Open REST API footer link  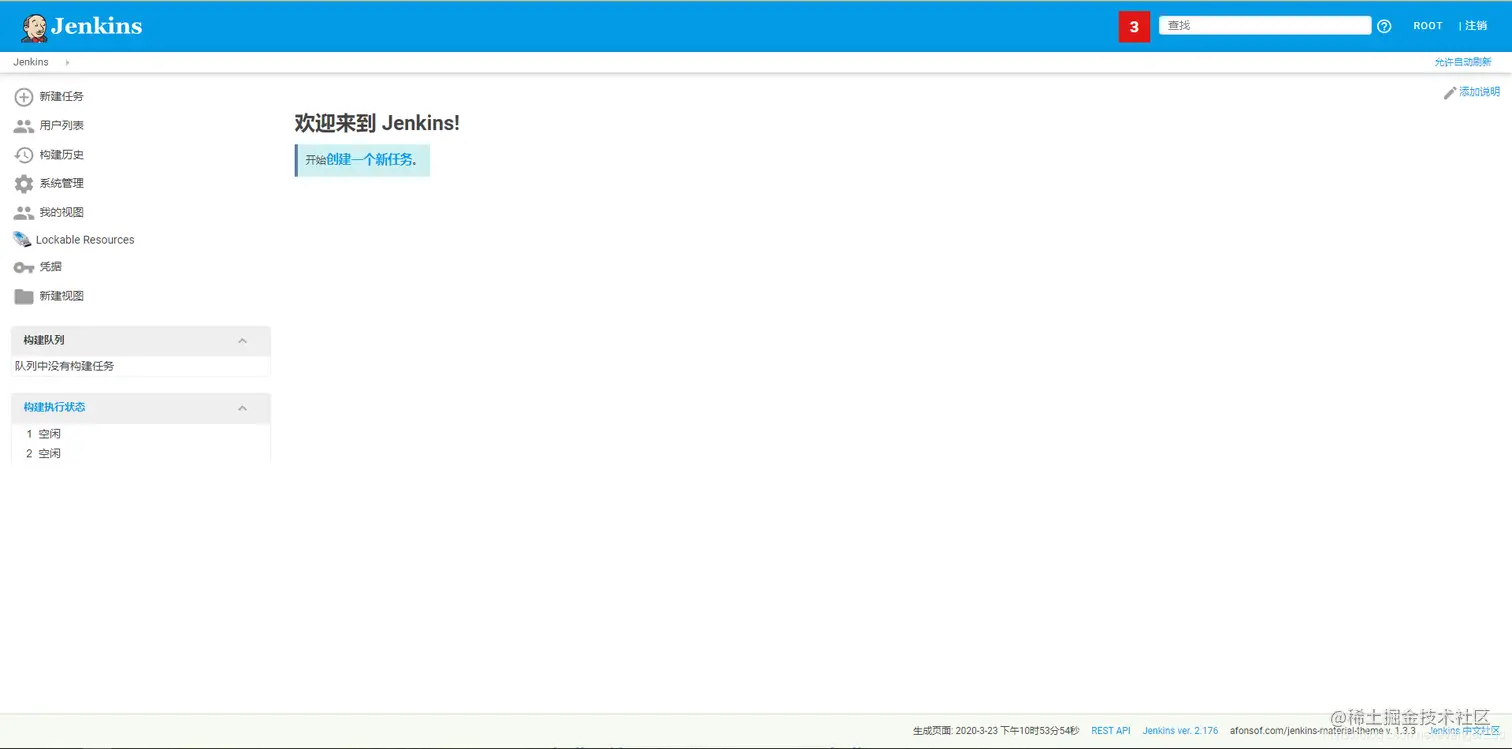1111,731
